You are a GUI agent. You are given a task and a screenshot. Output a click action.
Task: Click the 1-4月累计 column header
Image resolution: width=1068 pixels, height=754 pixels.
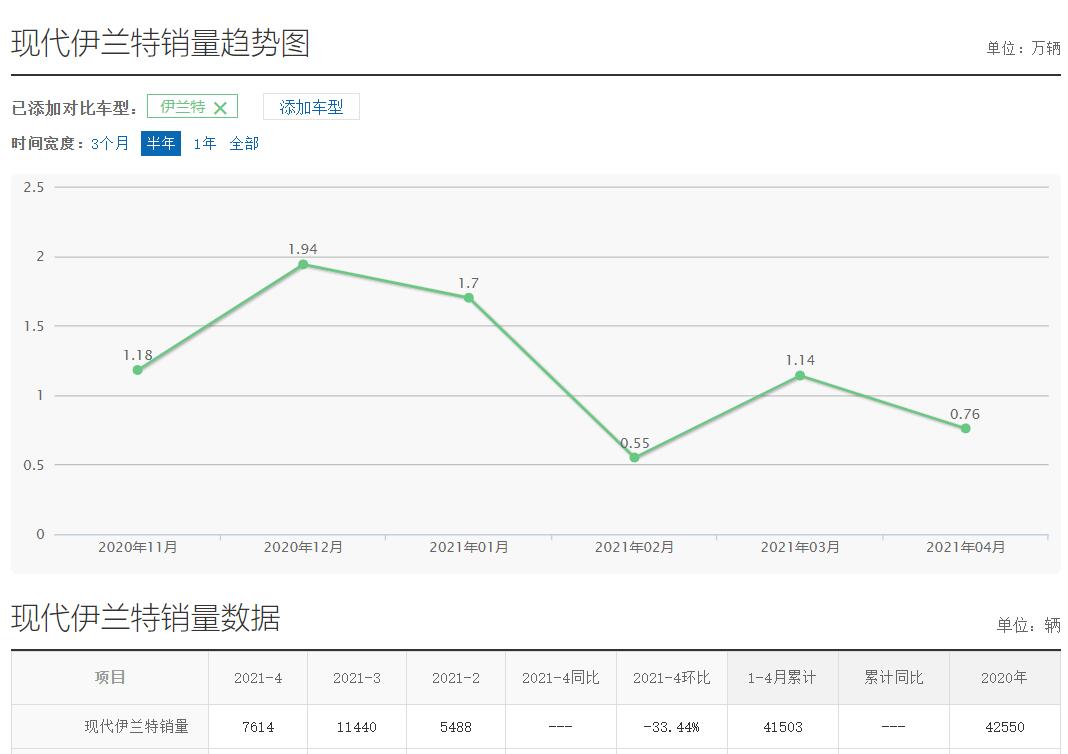click(x=782, y=678)
